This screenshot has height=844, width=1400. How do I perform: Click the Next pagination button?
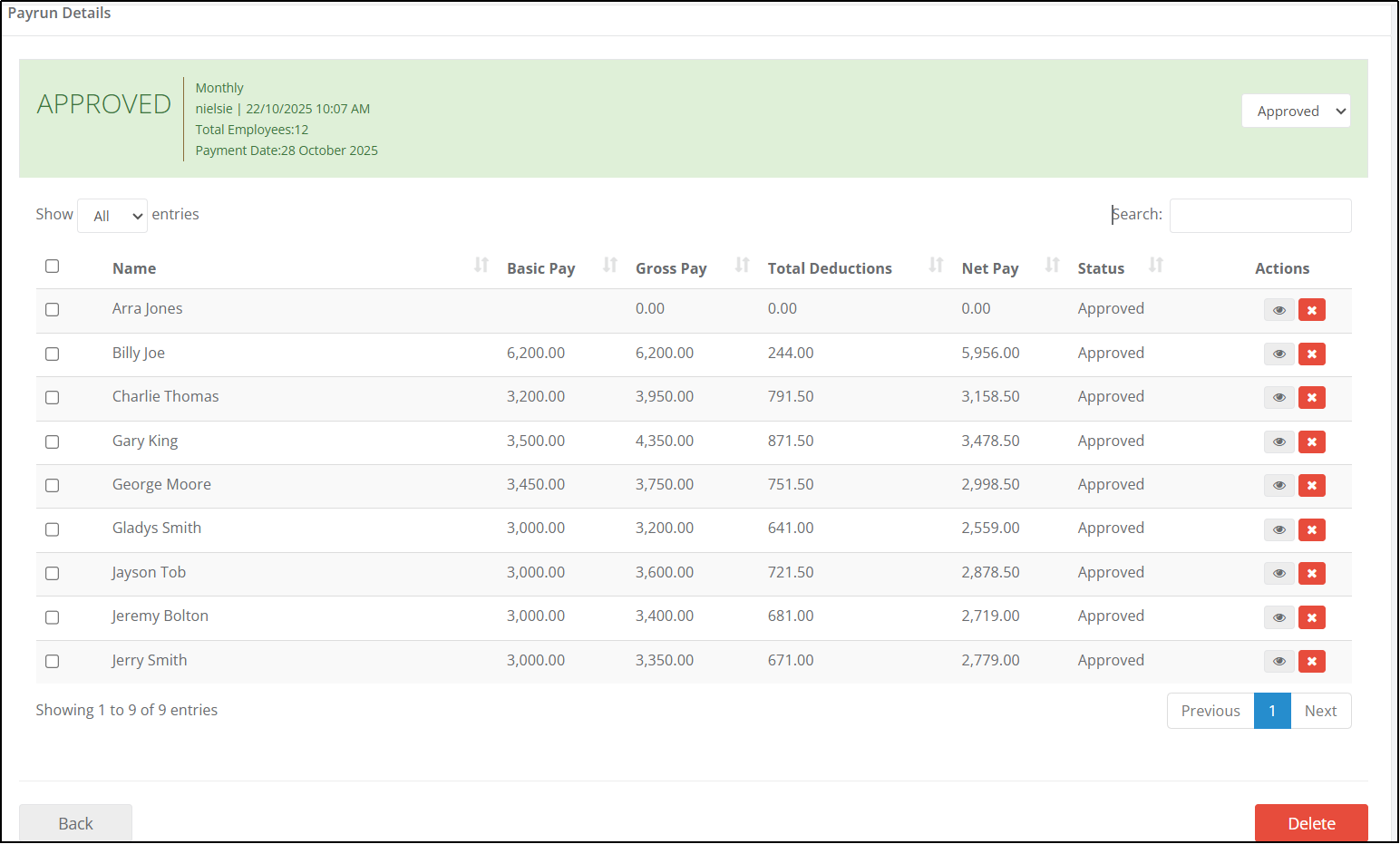[x=1321, y=711]
